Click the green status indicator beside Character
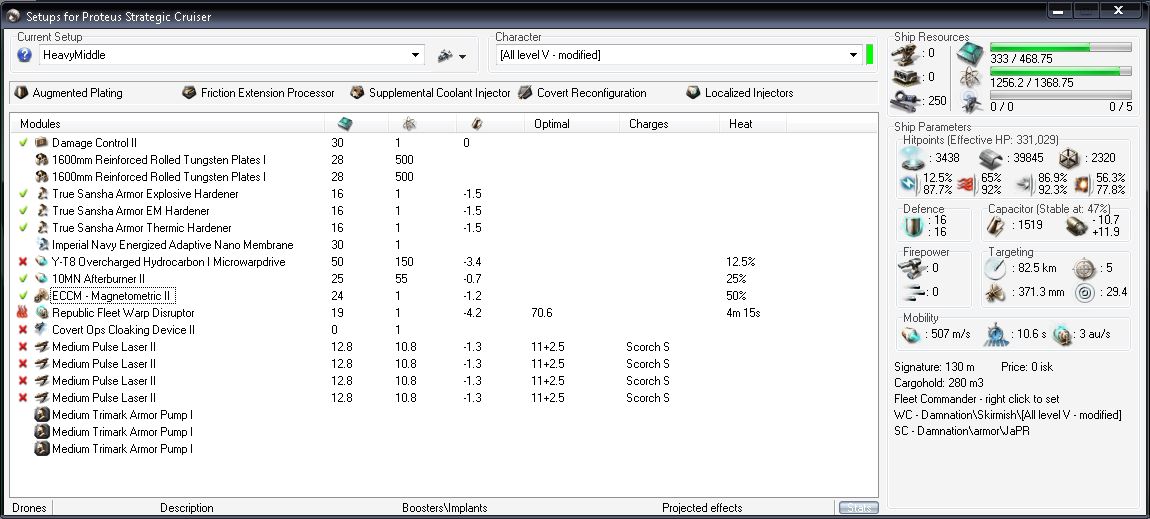Image resolution: width=1150 pixels, height=519 pixels. 870,55
